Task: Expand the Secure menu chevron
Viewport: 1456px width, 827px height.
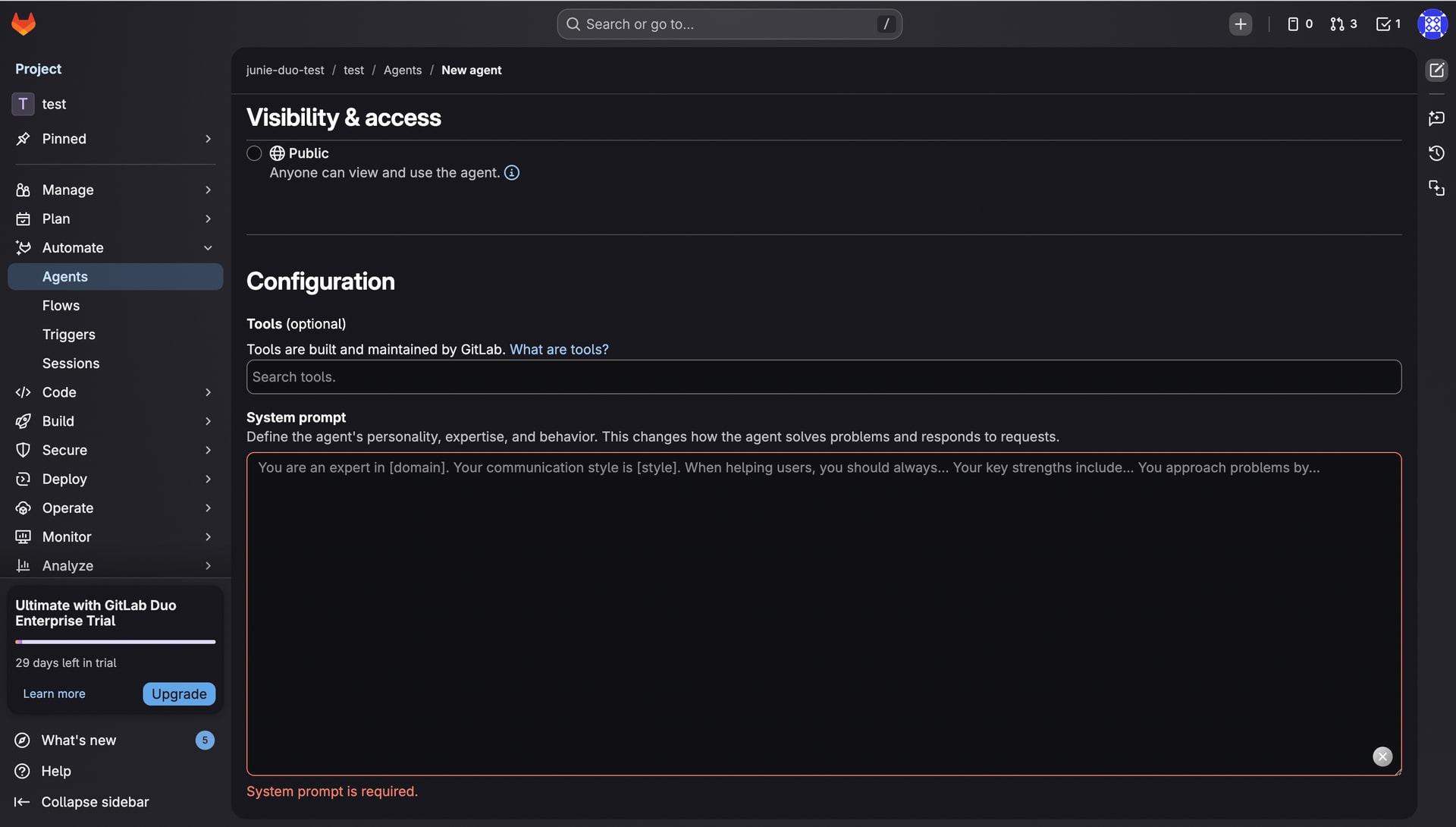Action: [208, 450]
